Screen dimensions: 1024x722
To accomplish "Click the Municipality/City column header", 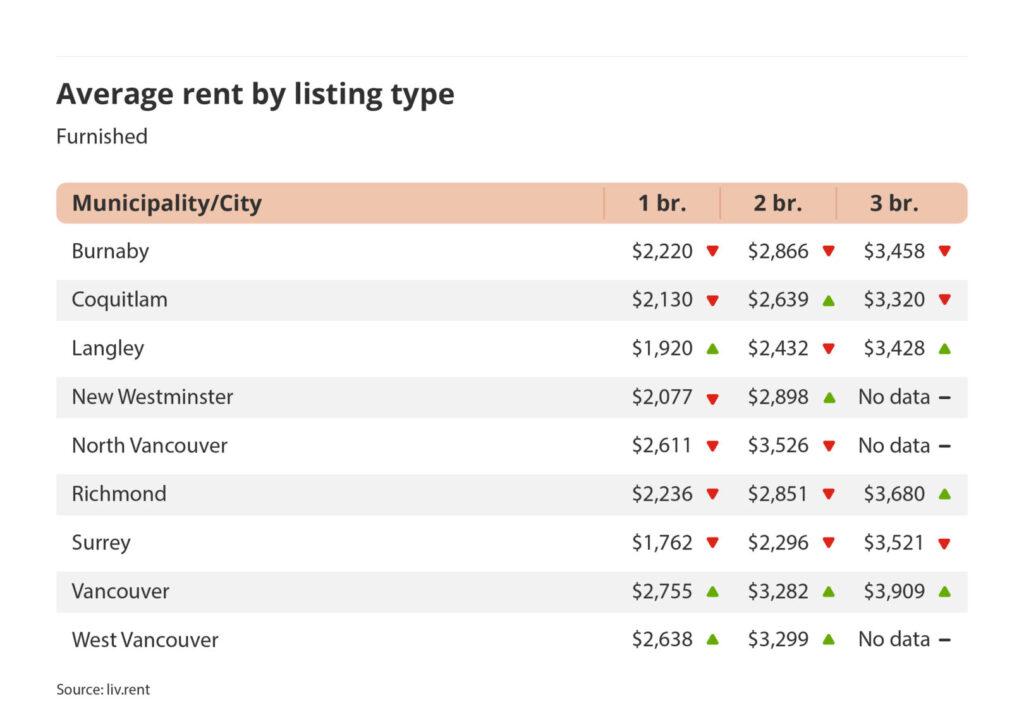I will [x=166, y=203].
